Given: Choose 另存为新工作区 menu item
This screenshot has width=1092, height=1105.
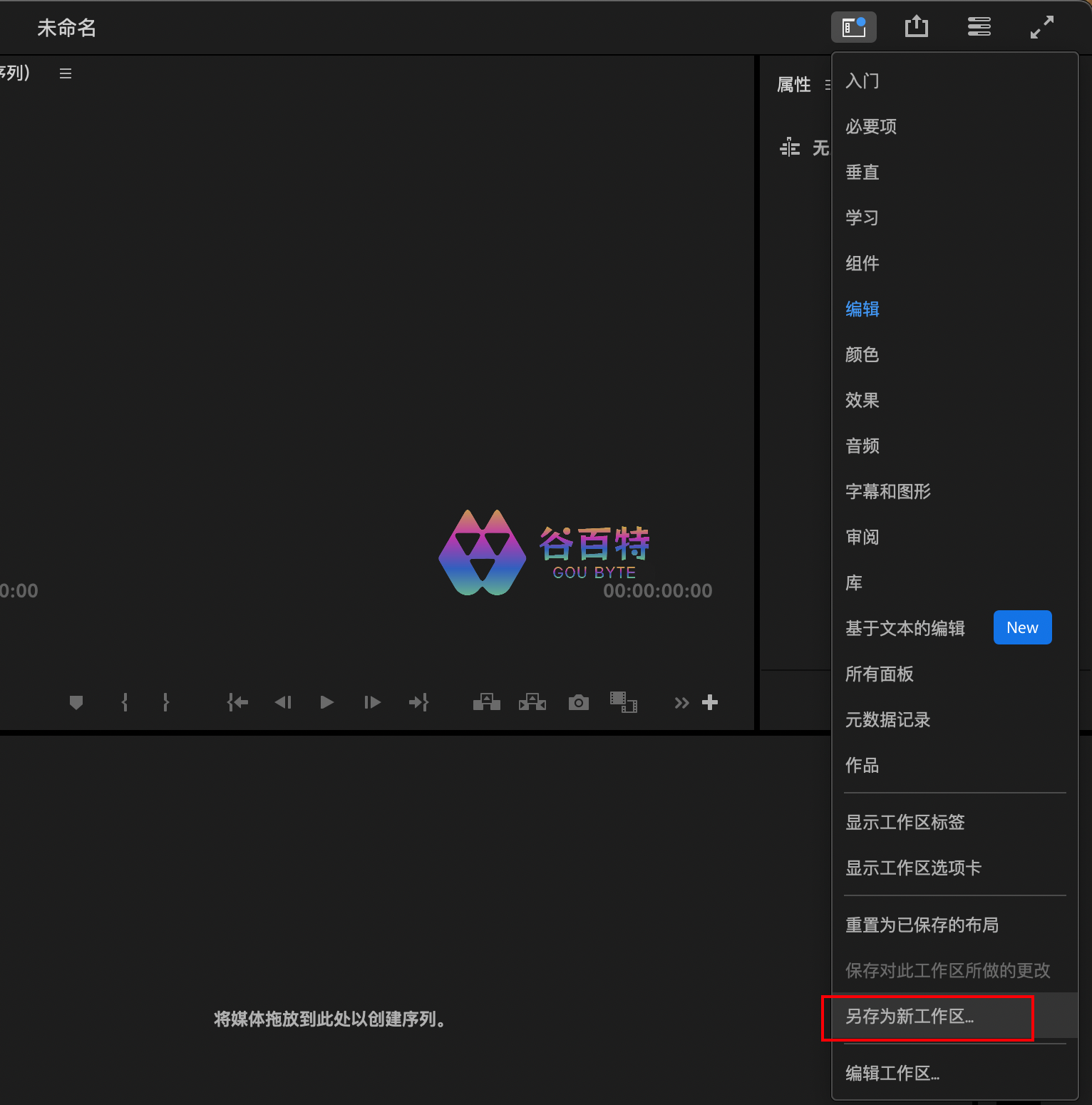Looking at the screenshot, I should [910, 1016].
